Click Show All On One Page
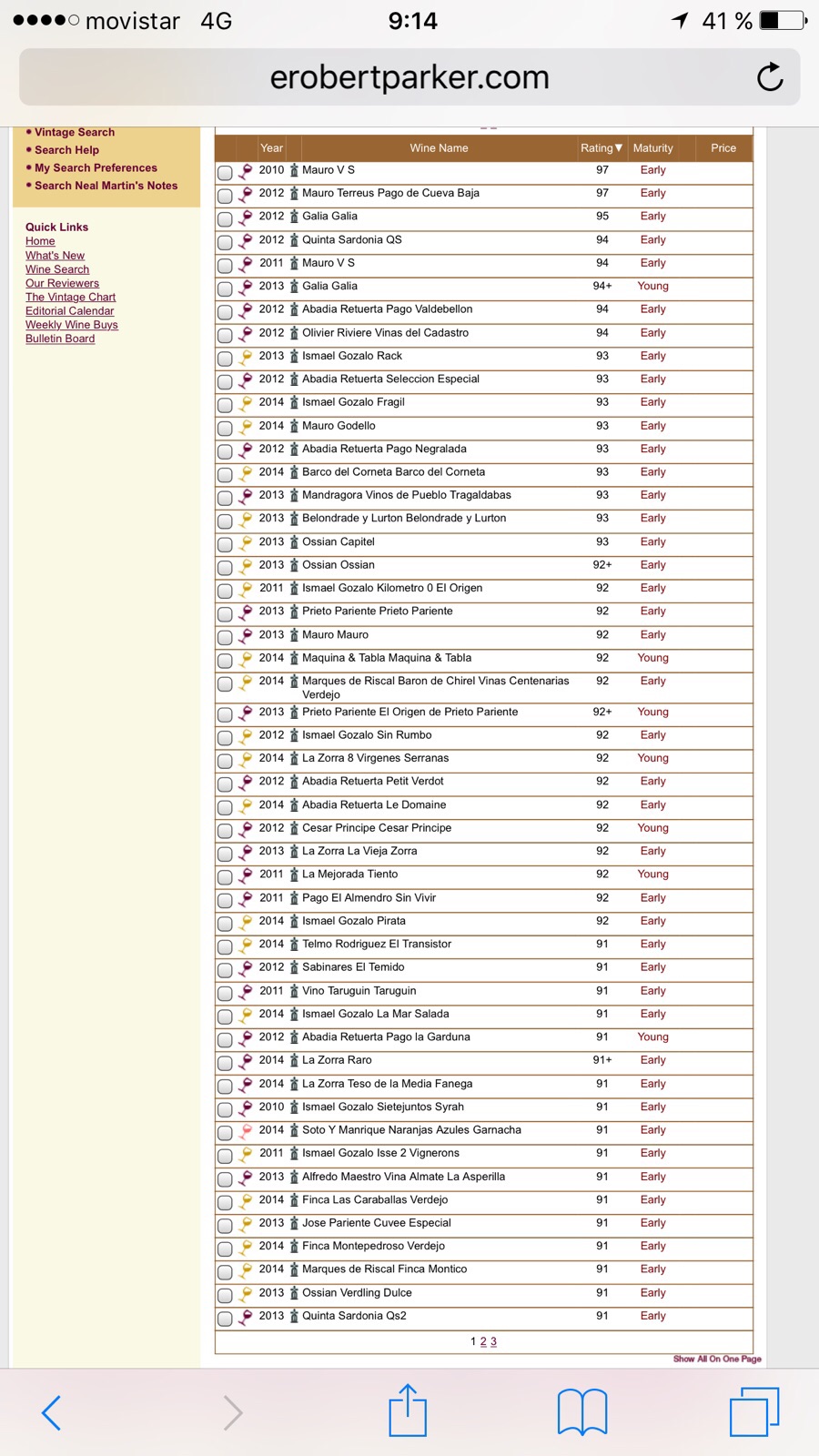 (x=717, y=1359)
